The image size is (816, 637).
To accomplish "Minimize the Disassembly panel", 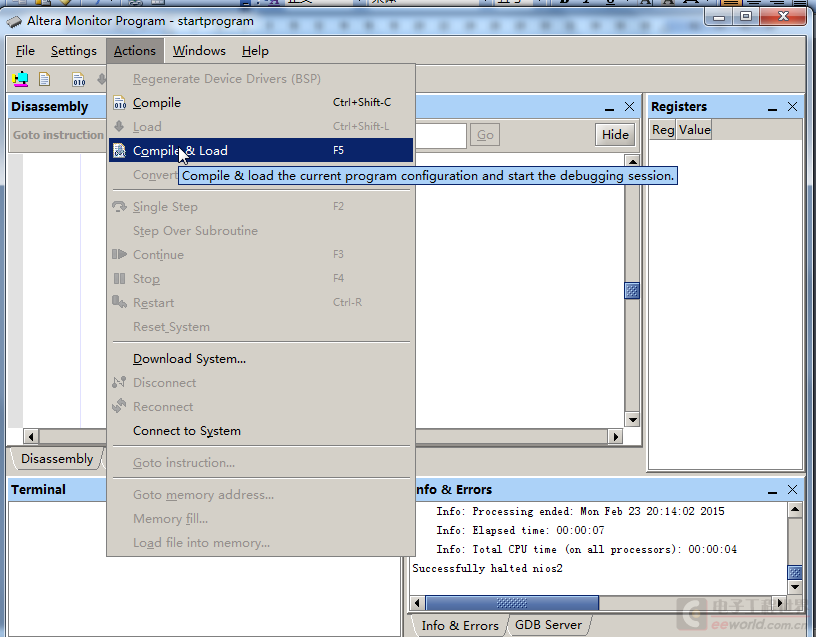I will 609,107.
